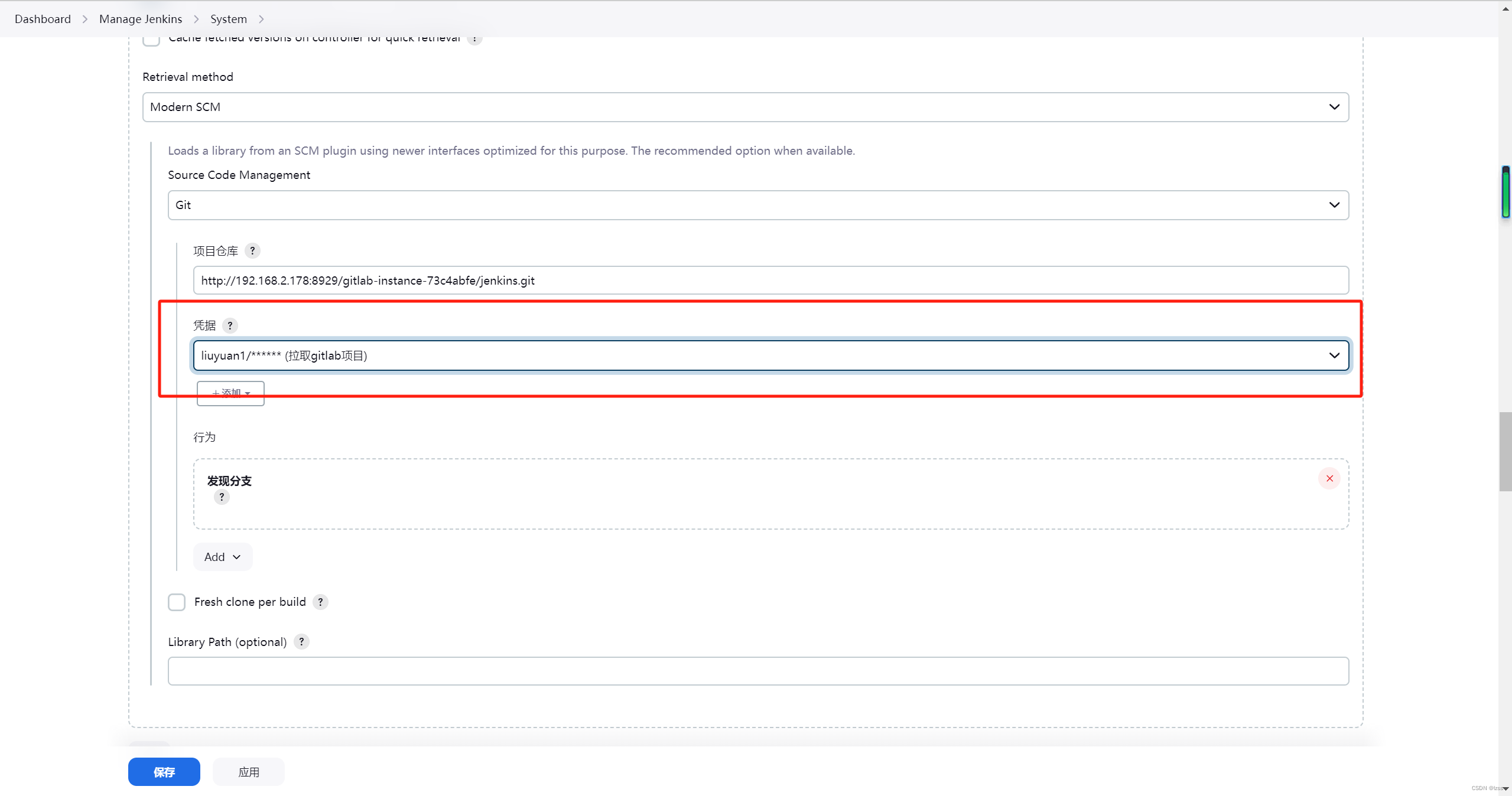Click help icon next to 凭据 label
This screenshot has width=1512, height=796.
pos(230,325)
